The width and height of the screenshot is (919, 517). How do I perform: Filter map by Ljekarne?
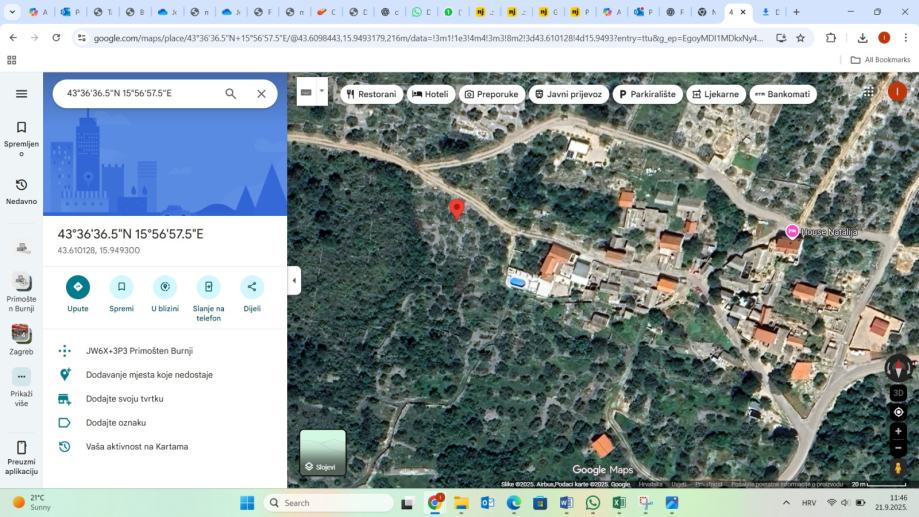click(x=716, y=94)
